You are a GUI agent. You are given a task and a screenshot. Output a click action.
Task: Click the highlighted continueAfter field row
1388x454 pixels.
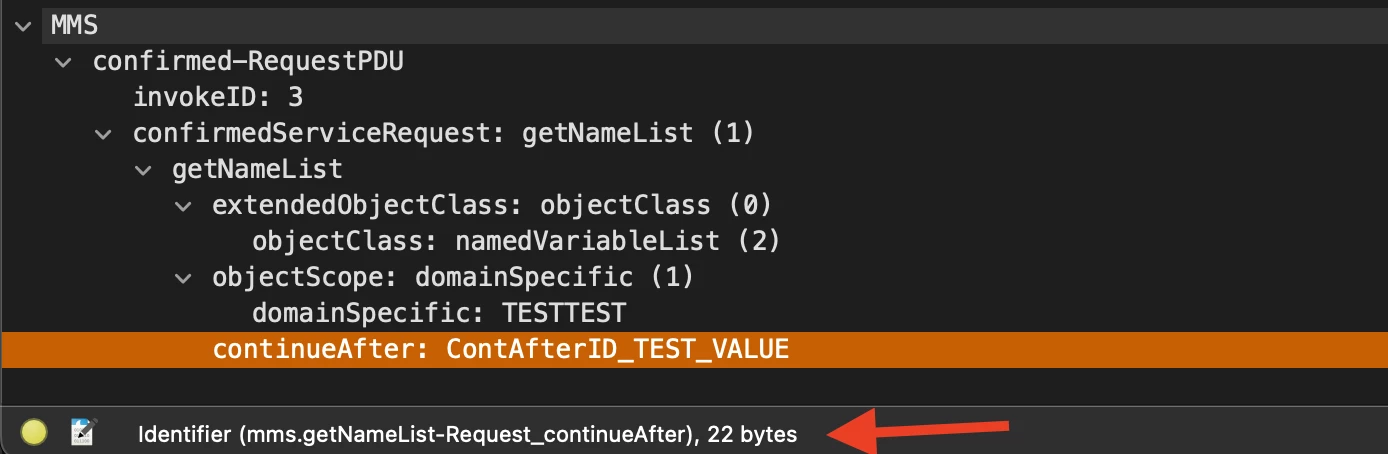(501, 349)
